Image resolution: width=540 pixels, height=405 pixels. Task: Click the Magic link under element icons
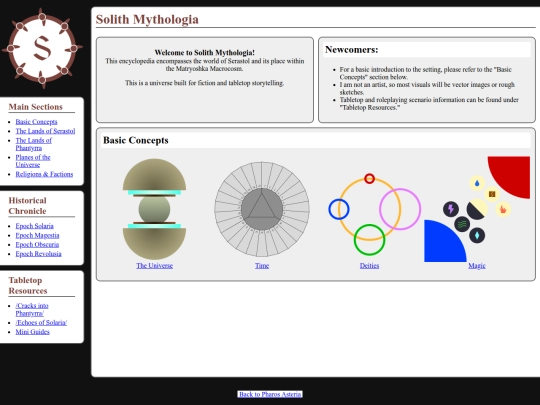pos(477,266)
